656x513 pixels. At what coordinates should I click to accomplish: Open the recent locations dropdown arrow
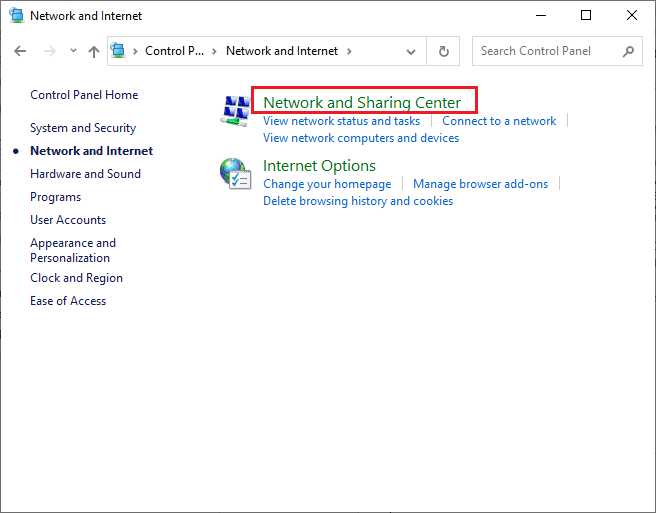pyautogui.click(x=70, y=51)
